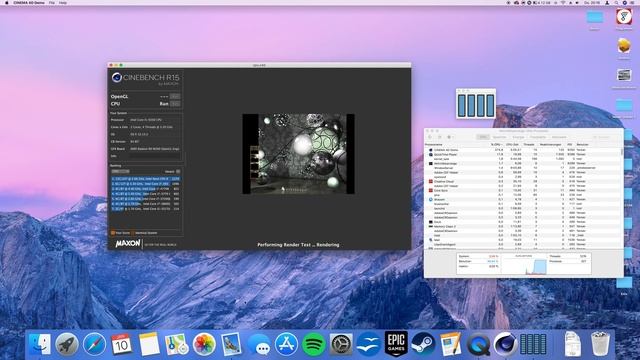
Task: Click document stack icon beside Trash
Action: click(x=572, y=344)
